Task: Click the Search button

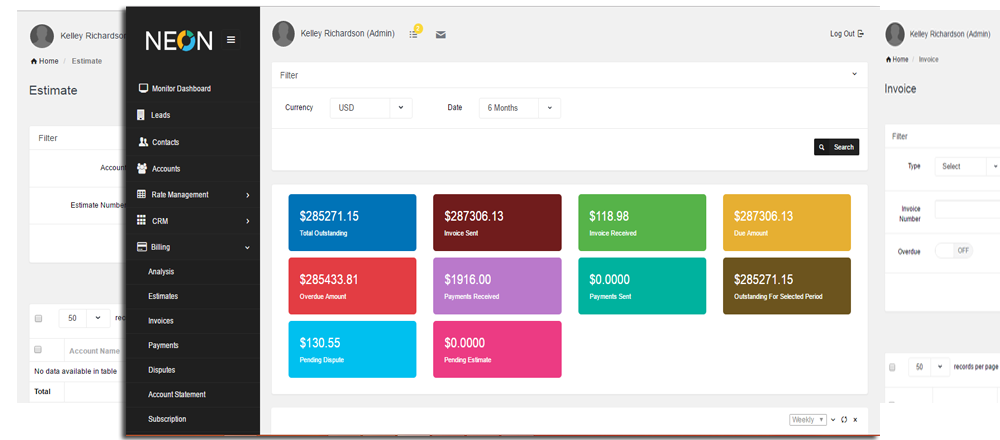Action: (836, 147)
